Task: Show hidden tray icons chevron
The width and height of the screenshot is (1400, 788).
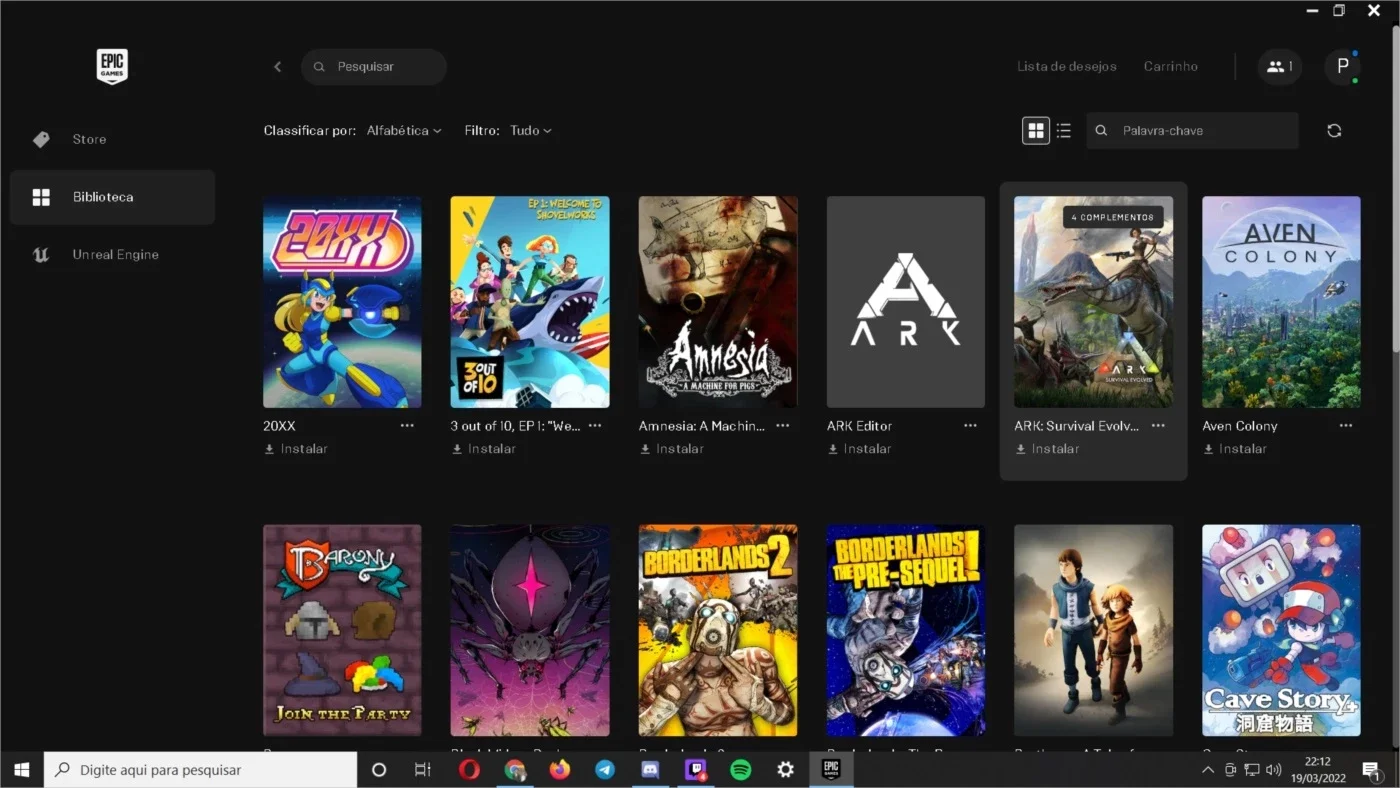Action: [1207, 770]
